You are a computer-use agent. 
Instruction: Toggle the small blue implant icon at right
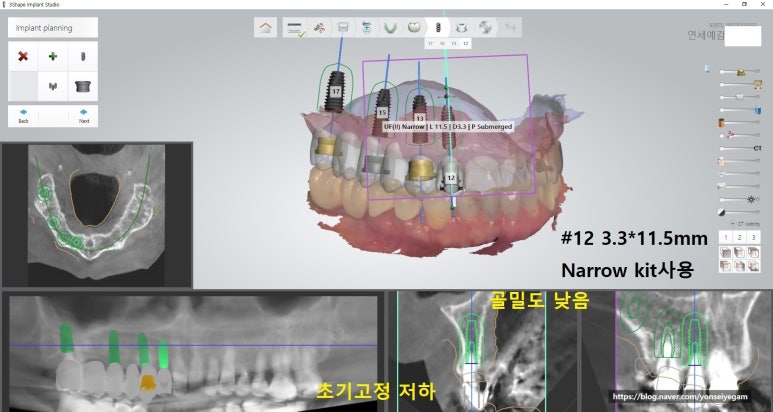[x=708, y=69]
